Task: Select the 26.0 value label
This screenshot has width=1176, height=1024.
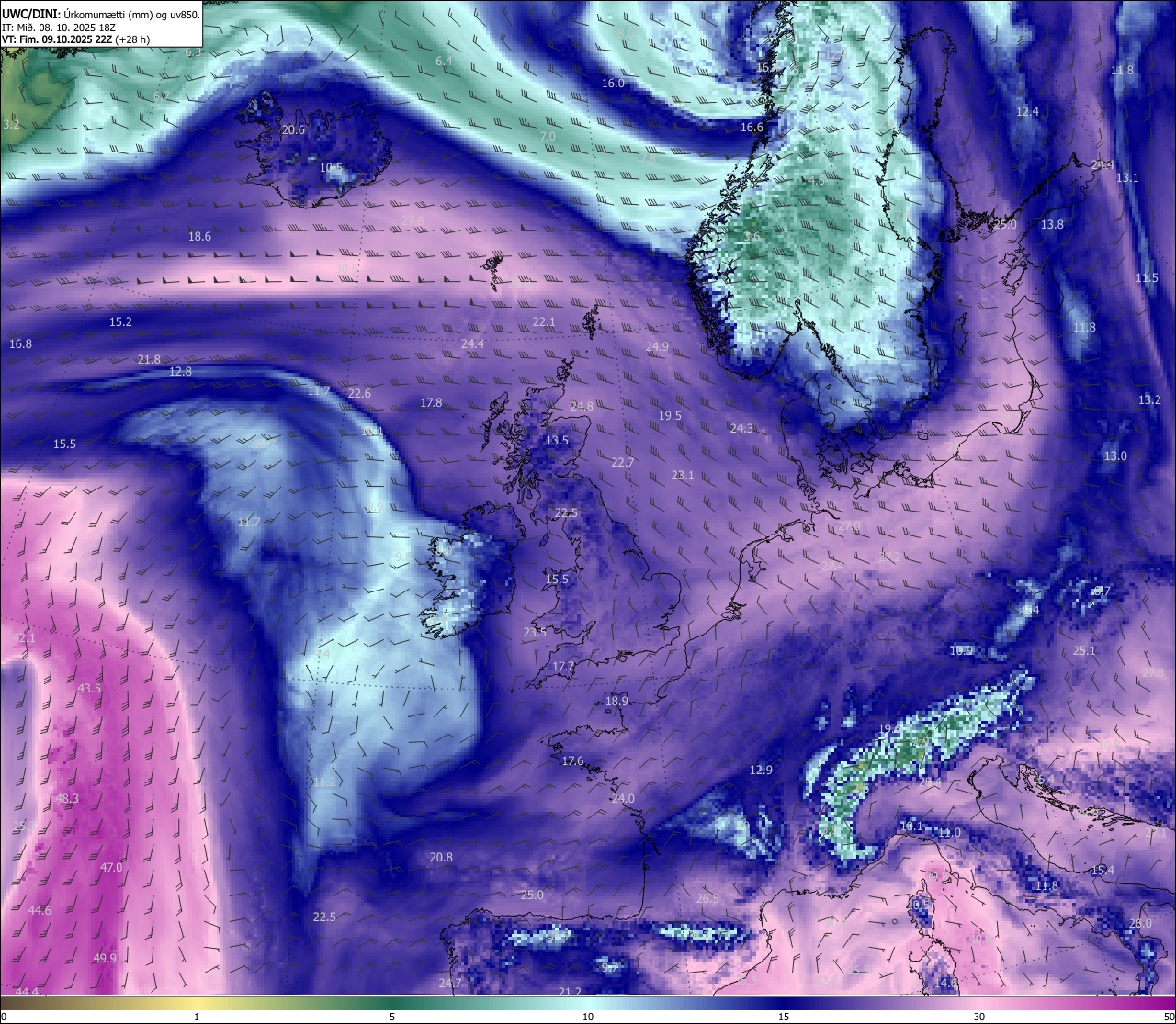Action: pos(1140,923)
